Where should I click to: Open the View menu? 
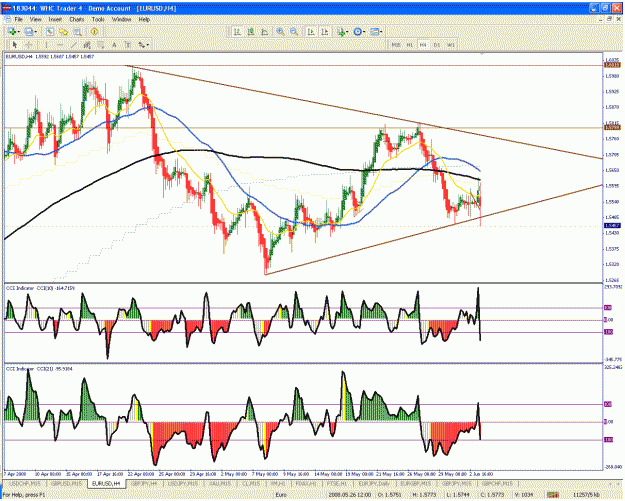(x=35, y=19)
